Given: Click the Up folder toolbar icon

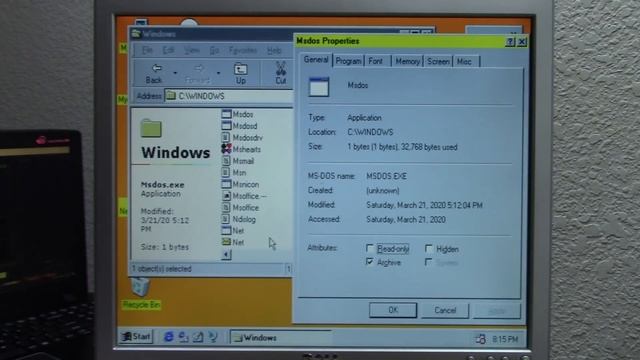Looking at the screenshot, I should [240, 69].
